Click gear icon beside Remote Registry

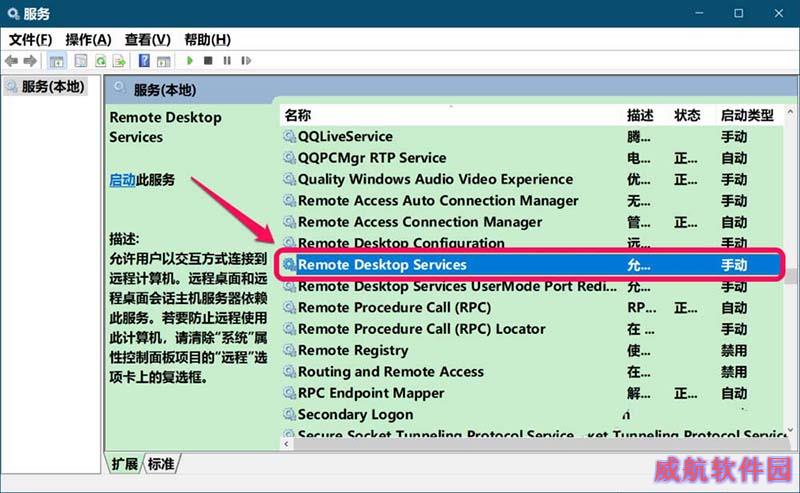289,350
